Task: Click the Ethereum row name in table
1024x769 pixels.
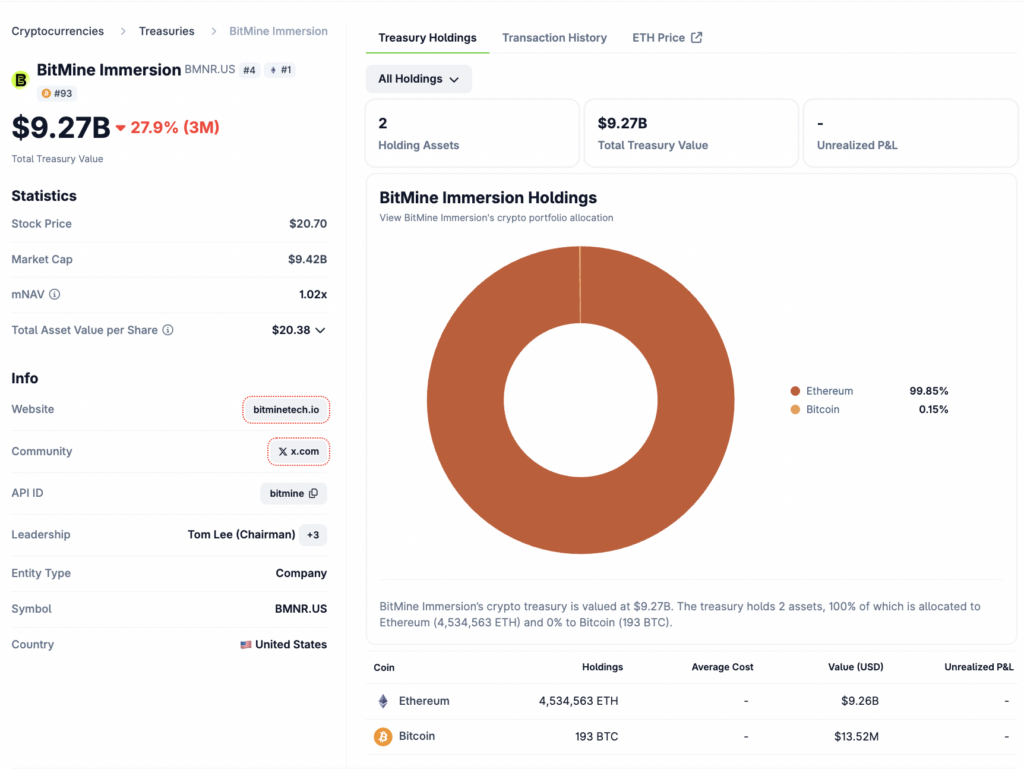Action: (x=424, y=701)
